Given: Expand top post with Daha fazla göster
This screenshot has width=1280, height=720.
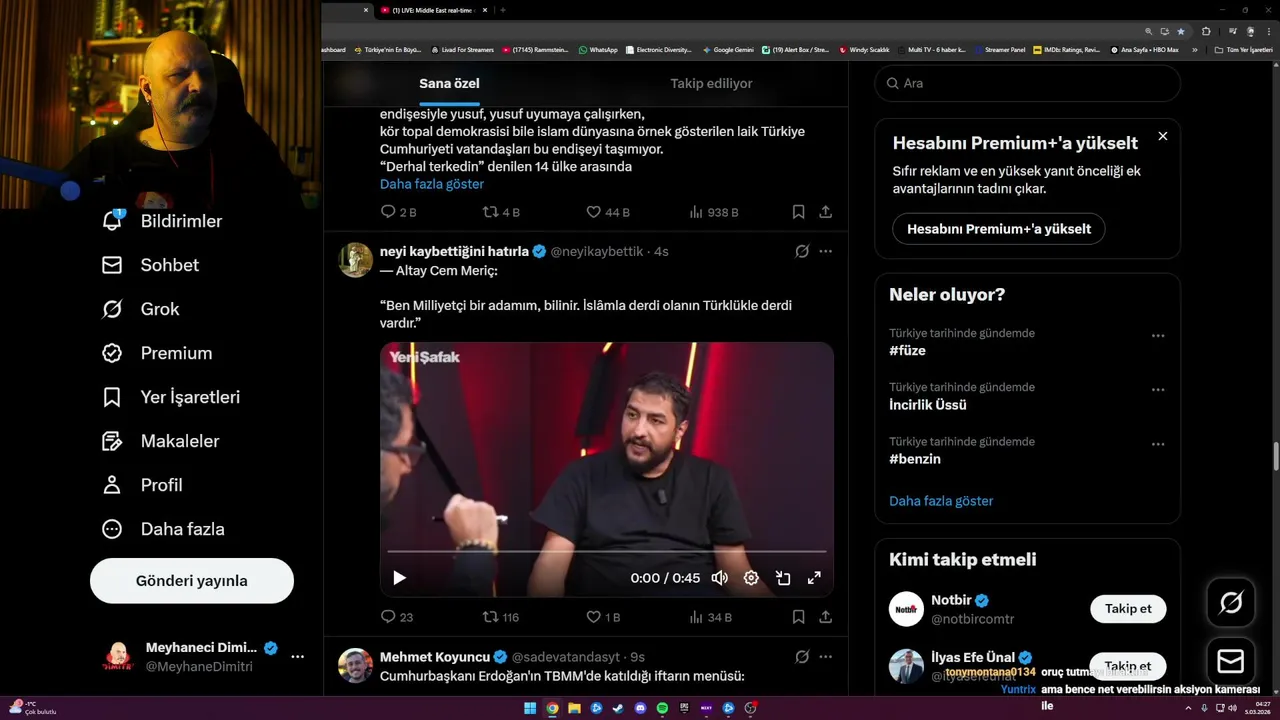Looking at the screenshot, I should 432,184.
